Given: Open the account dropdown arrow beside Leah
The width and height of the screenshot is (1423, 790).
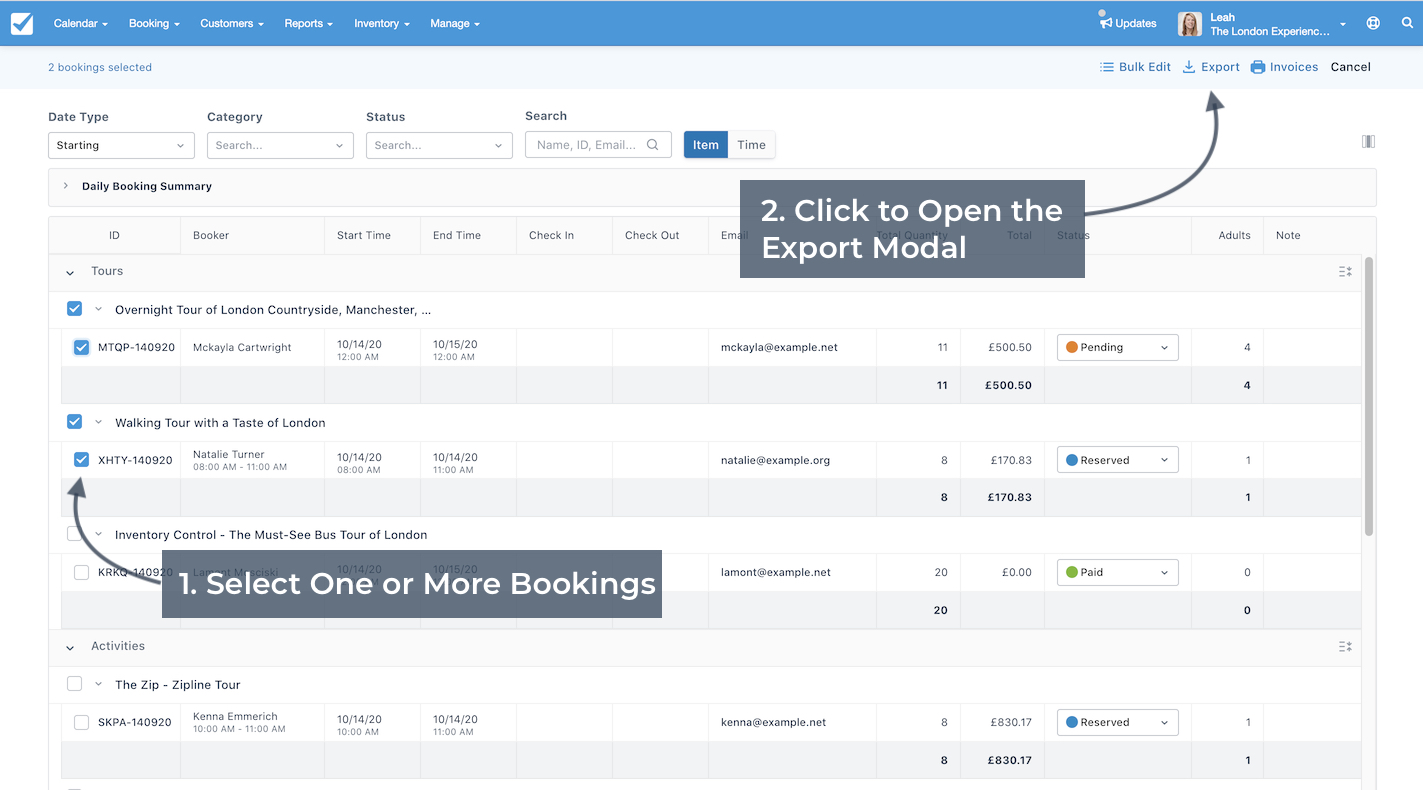Looking at the screenshot, I should tap(1343, 24).
